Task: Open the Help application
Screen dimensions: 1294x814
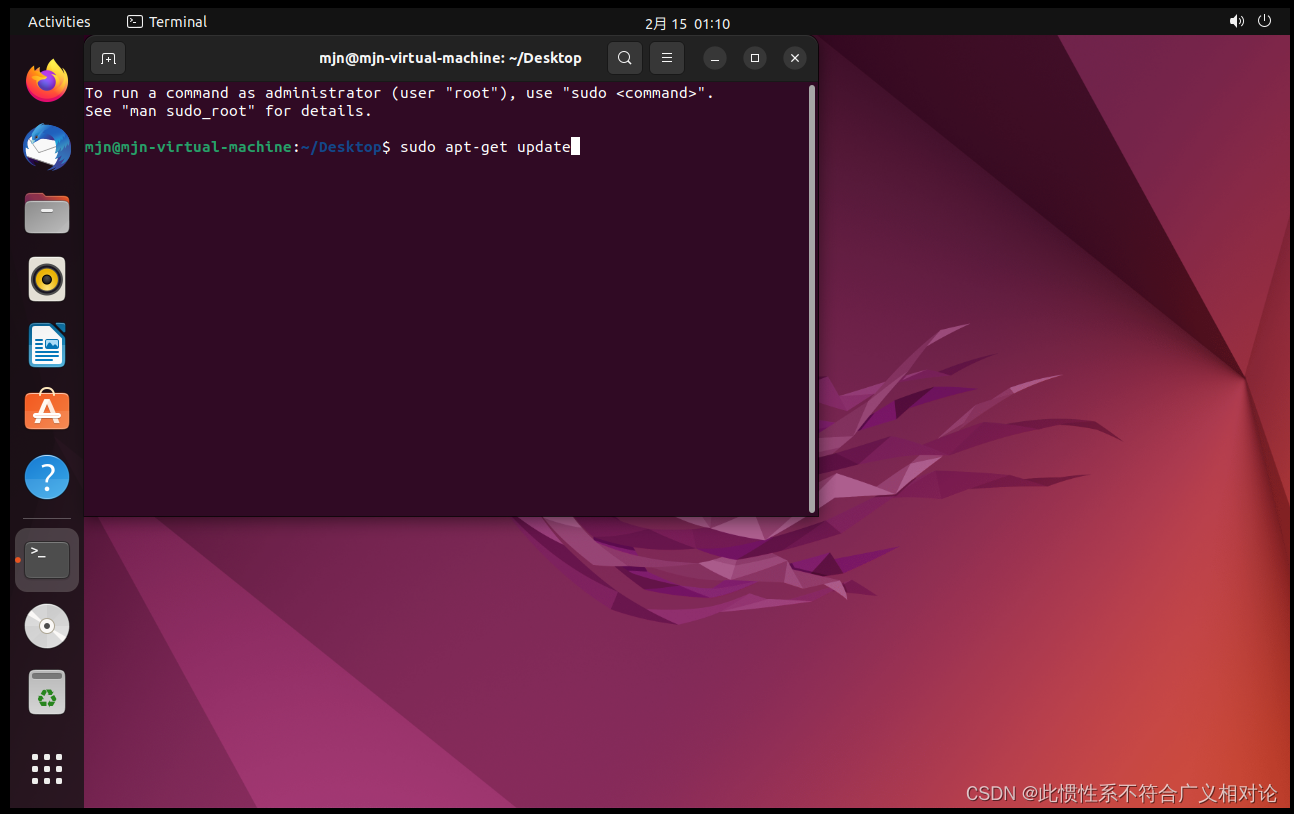Action: coord(46,477)
